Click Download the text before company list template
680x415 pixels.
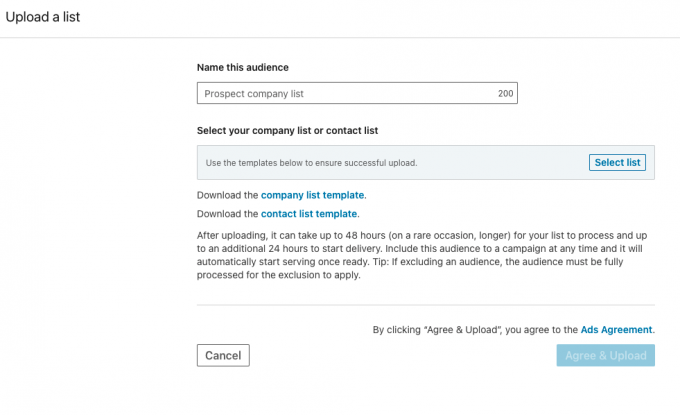(228, 195)
